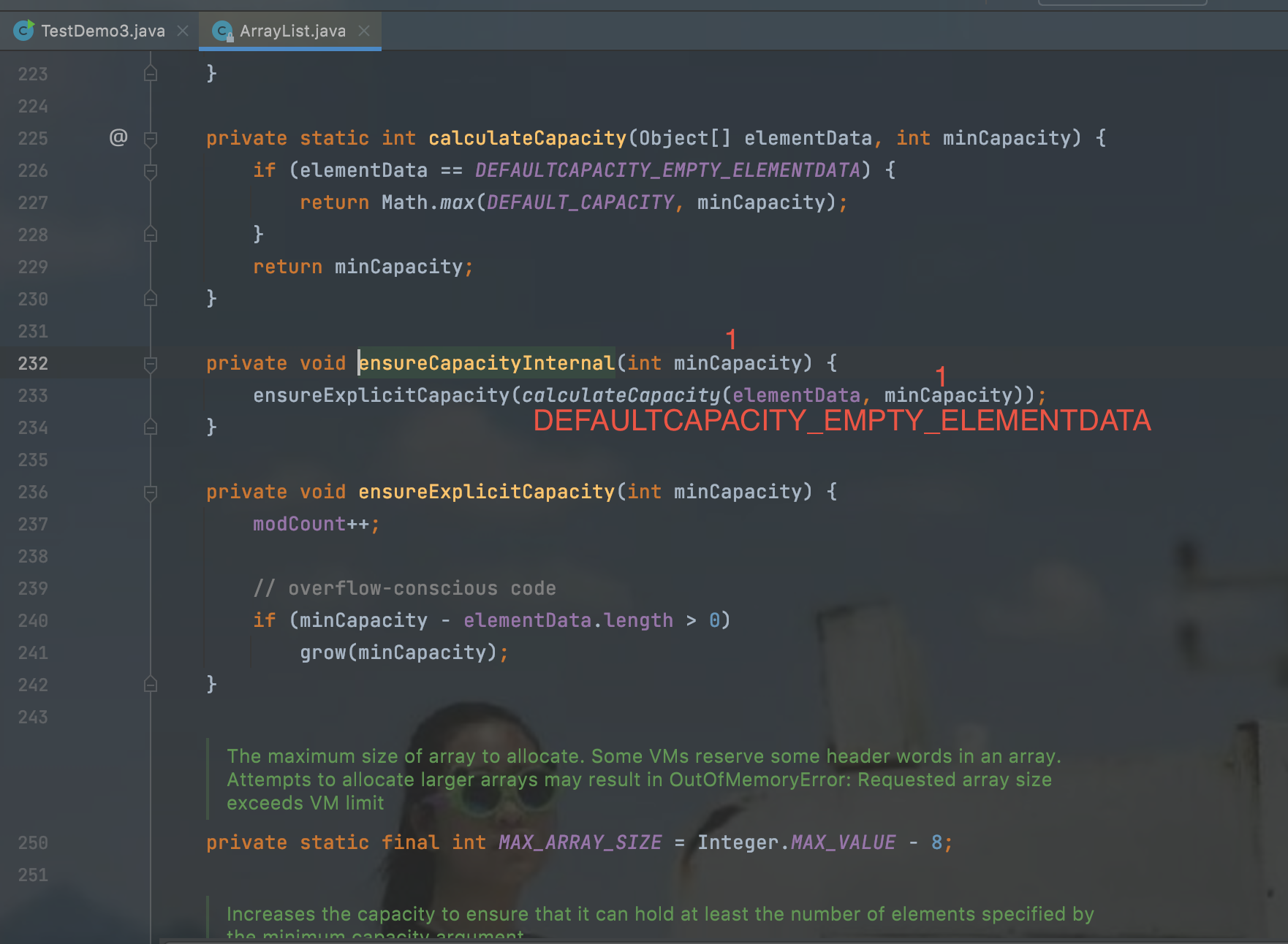Fold the closing brace marker at line 242
This screenshot has width=1288, height=944.
151,685
